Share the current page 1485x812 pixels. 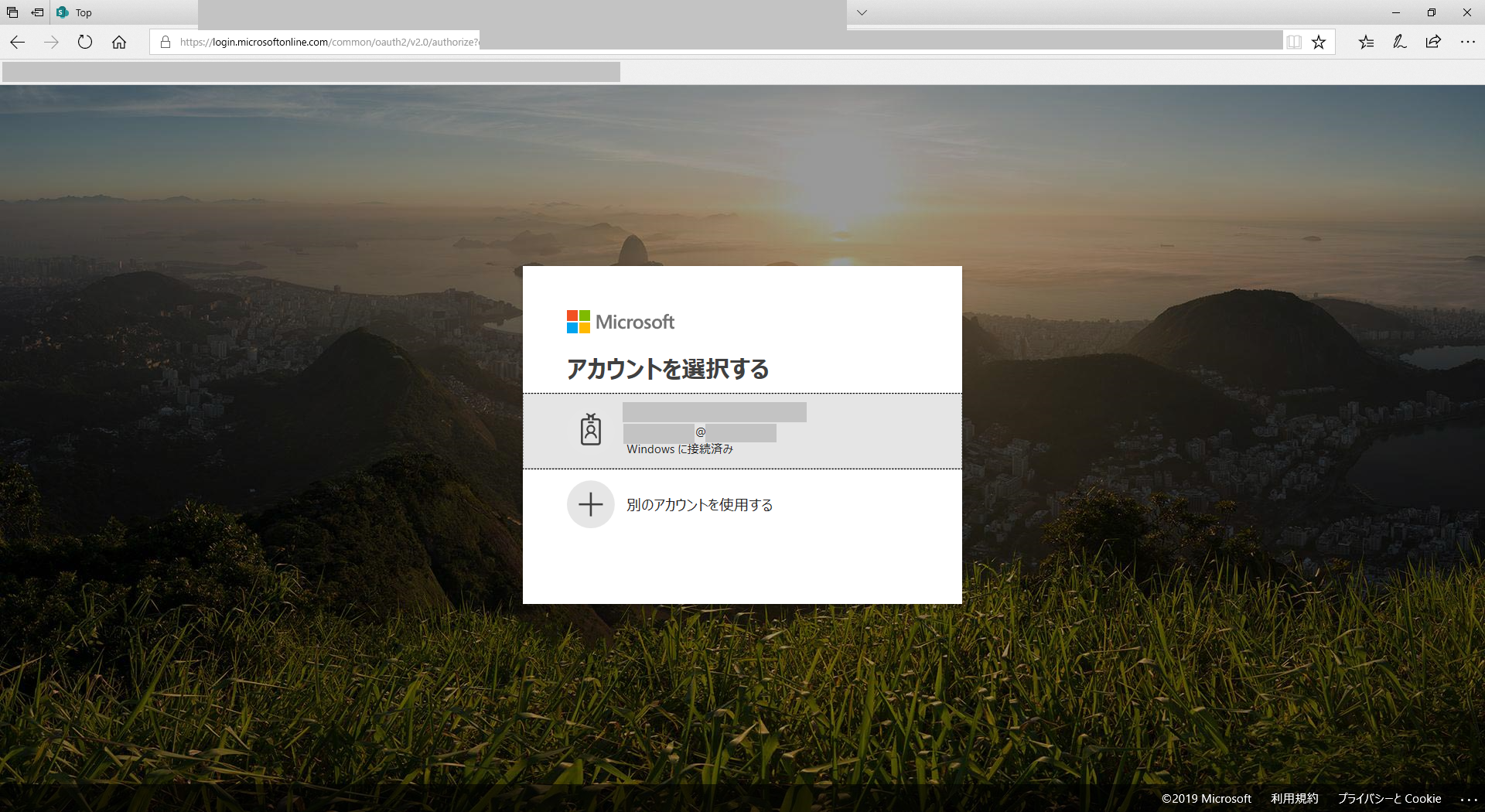pyautogui.click(x=1433, y=42)
